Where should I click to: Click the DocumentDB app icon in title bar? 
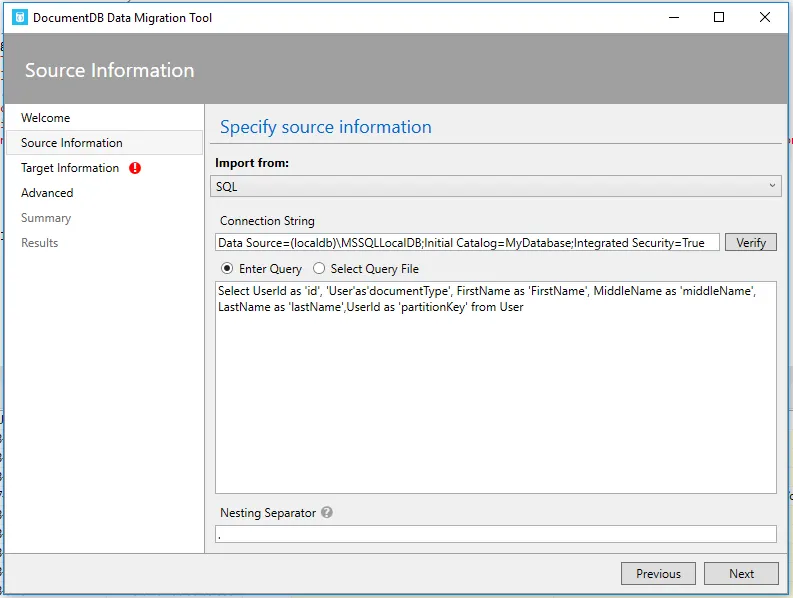click(20, 17)
